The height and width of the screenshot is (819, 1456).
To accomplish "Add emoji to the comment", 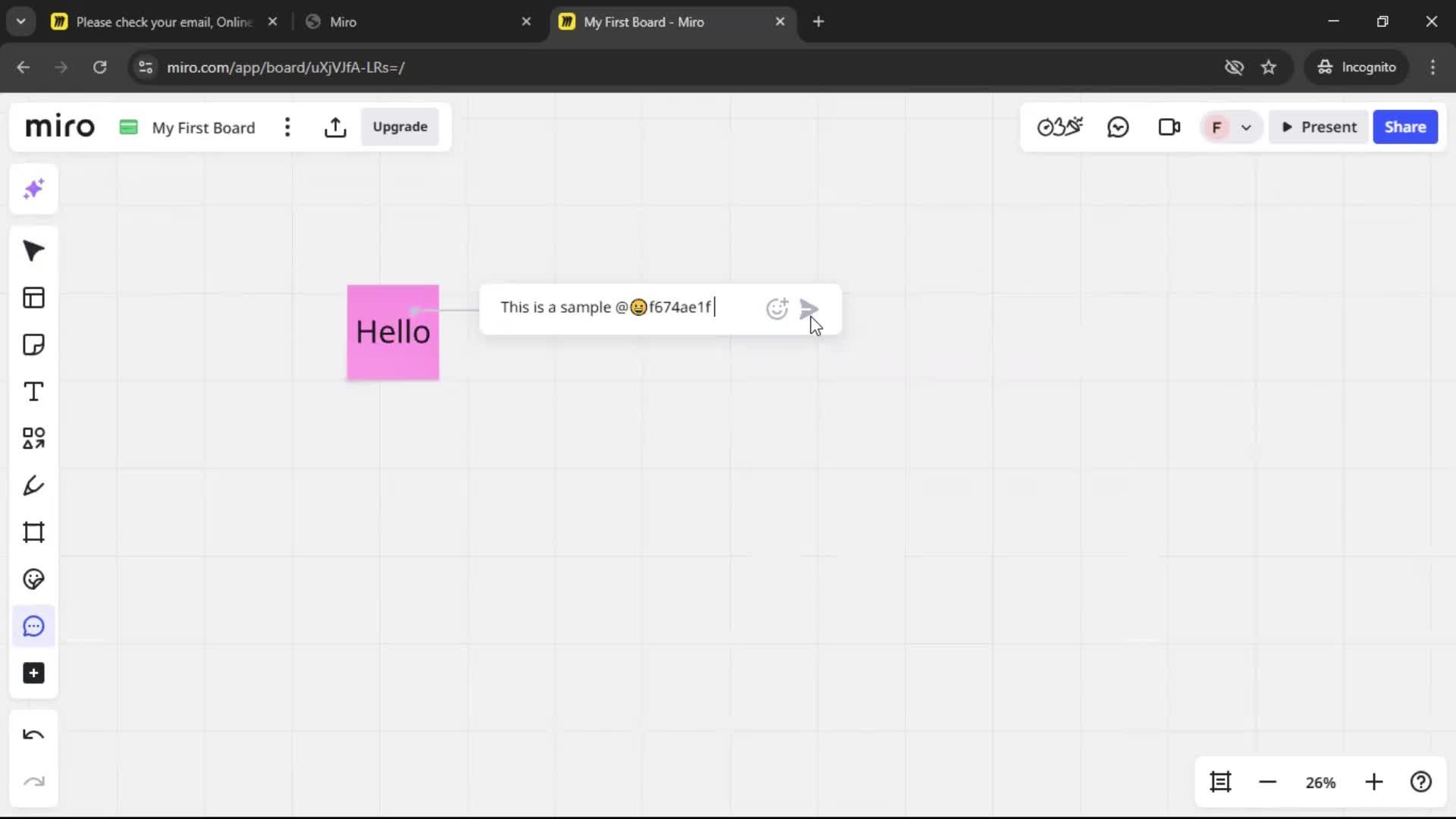I will pos(777,309).
